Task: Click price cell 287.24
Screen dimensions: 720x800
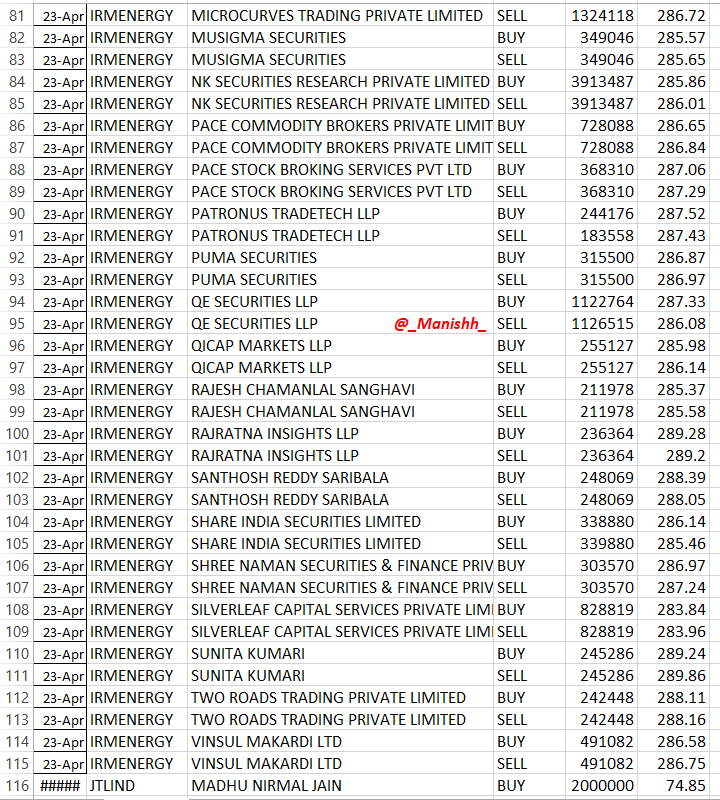Action: pyautogui.click(x=673, y=587)
